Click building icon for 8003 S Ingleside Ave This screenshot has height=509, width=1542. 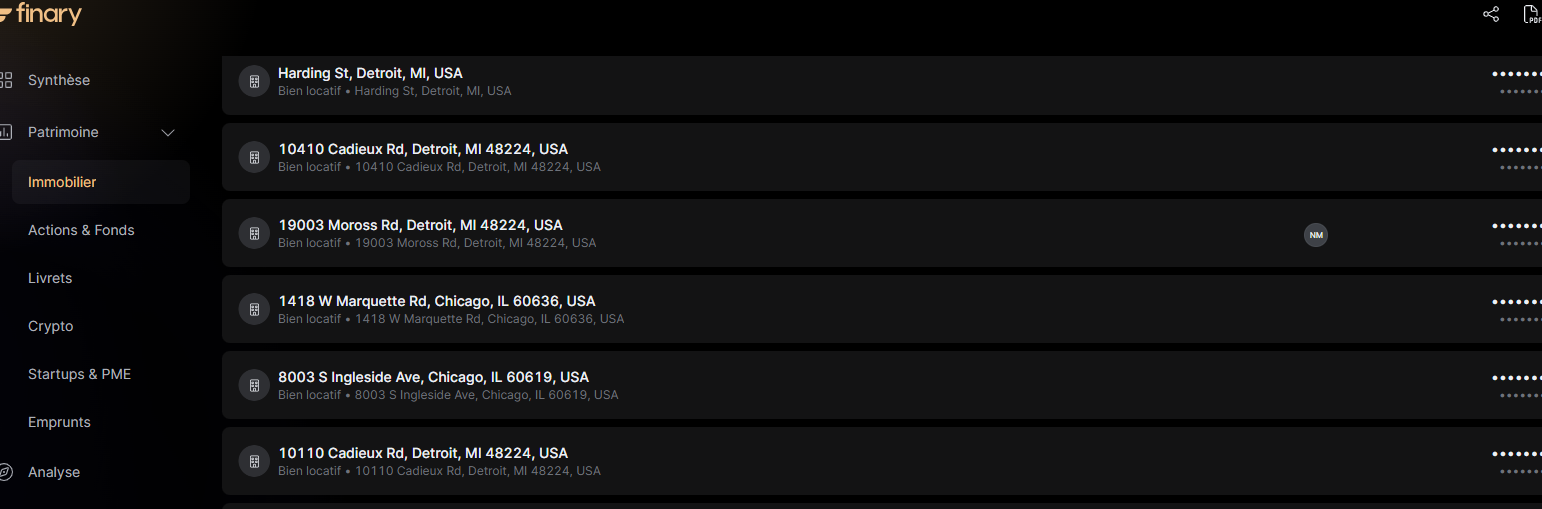tap(254, 385)
